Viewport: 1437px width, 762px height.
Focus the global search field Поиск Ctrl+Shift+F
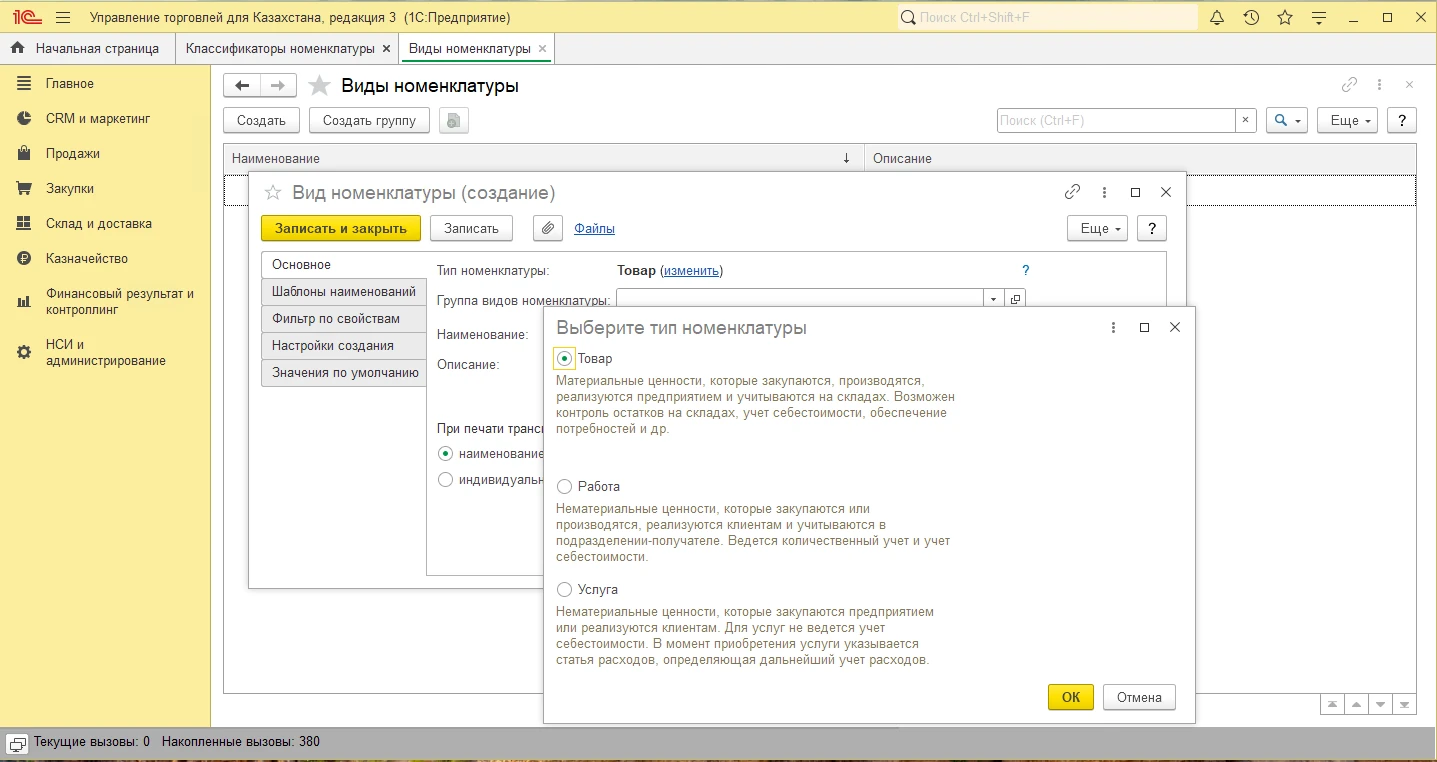pyautogui.click(x=1048, y=18)
